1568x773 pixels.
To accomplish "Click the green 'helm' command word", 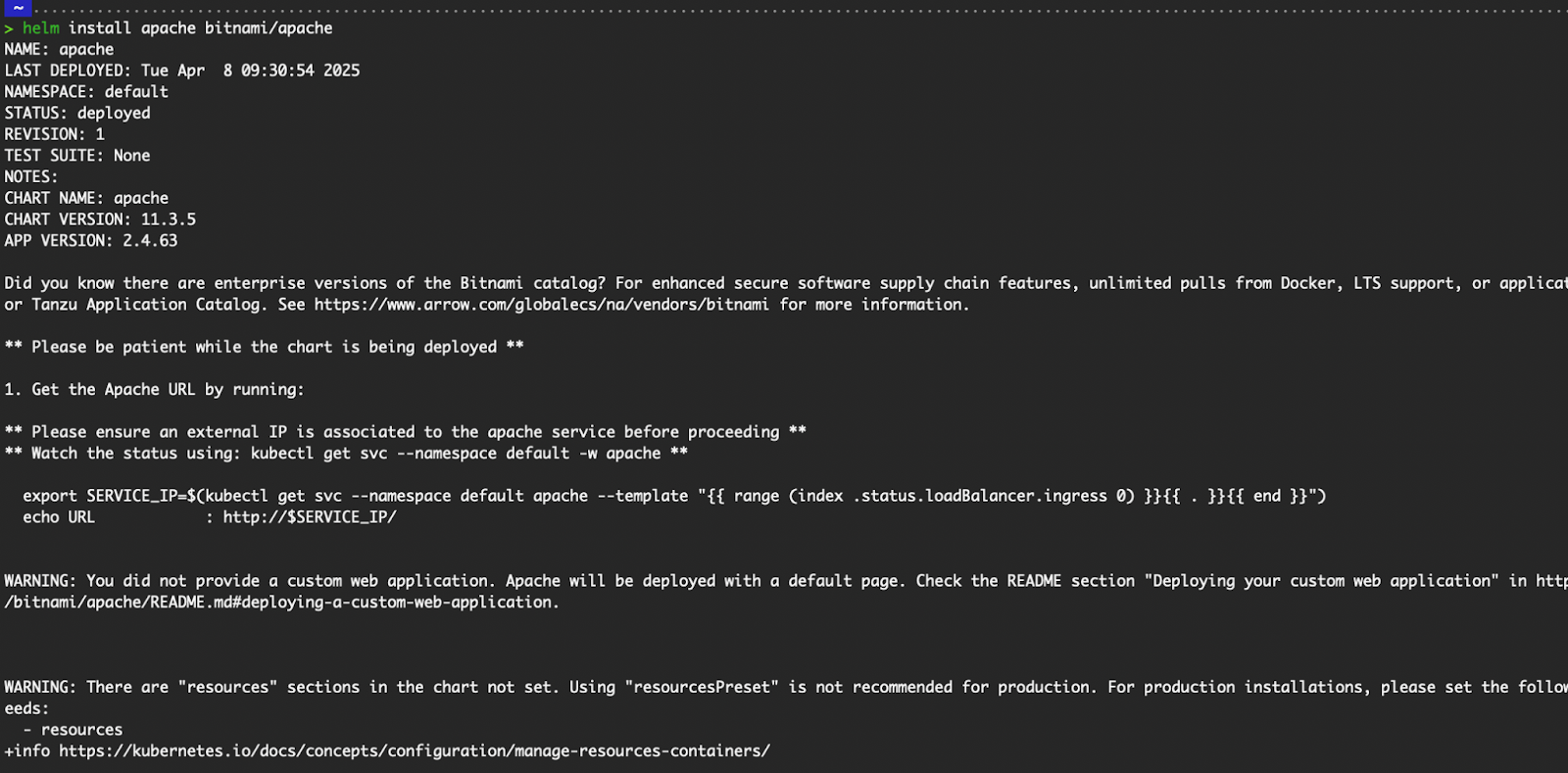I will point(41,27).
